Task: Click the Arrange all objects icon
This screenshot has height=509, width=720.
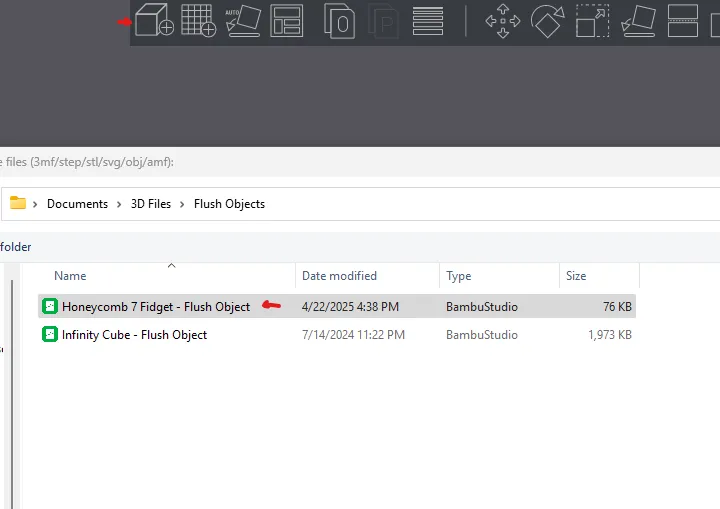Action: point(287,21)
